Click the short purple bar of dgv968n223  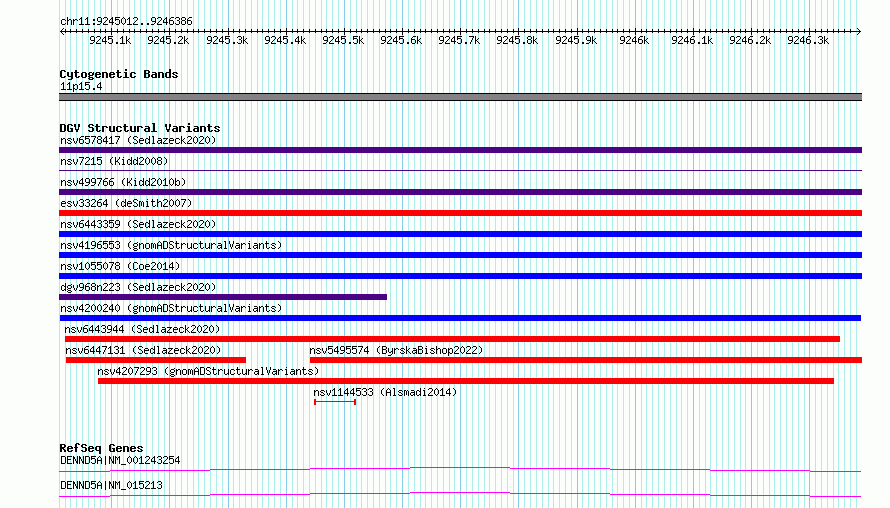click(223, 297)
